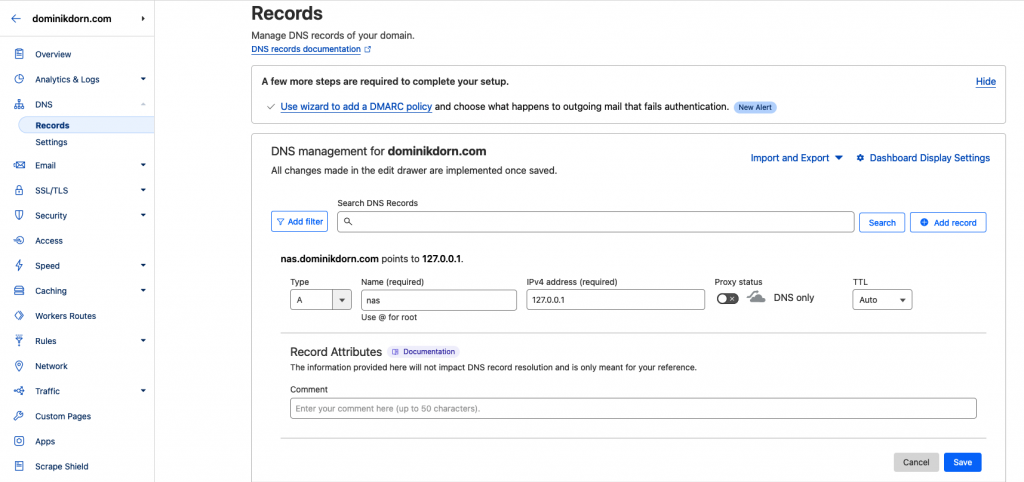Open Workers Routes icon in sidebar
Viewport: 1024px width, 482px height.
tap(19, 316)
